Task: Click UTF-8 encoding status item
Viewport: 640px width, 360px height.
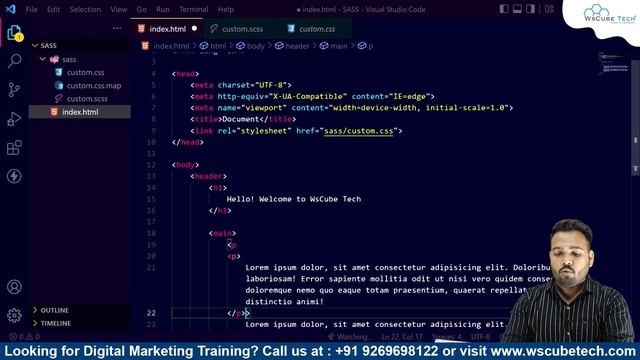Action: (480, 337)
